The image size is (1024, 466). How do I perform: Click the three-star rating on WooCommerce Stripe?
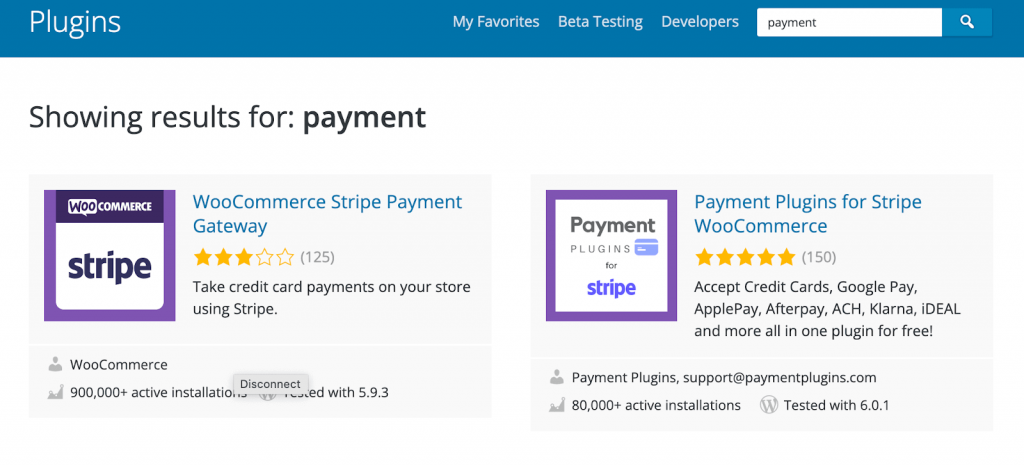click(x=244, y=257)
